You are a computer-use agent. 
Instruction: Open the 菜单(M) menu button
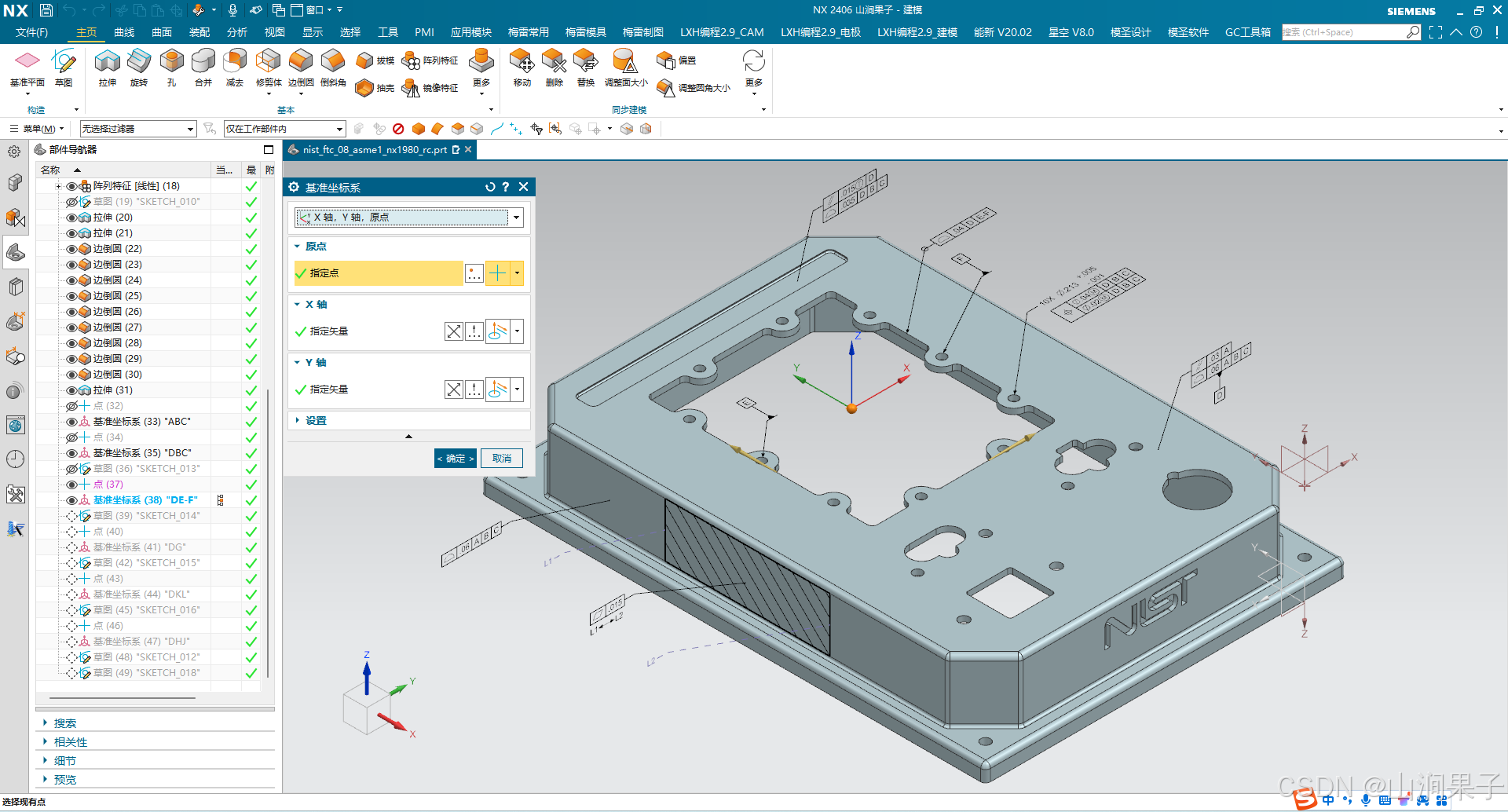37,129
